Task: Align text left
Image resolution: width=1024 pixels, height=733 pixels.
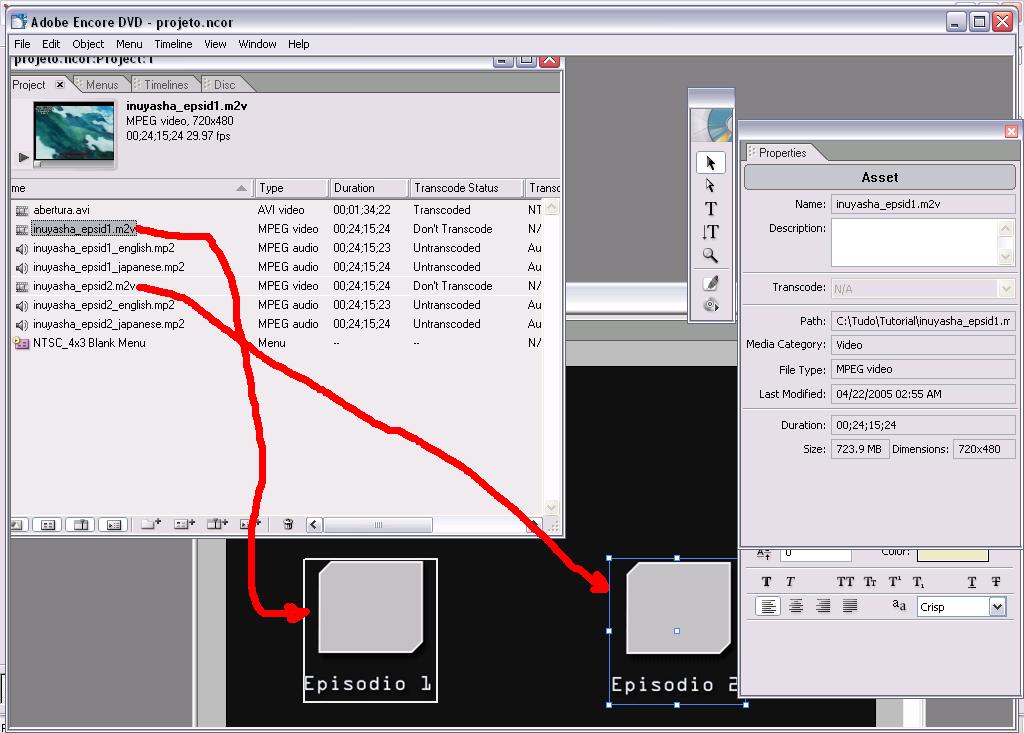Action: [769, 606]
